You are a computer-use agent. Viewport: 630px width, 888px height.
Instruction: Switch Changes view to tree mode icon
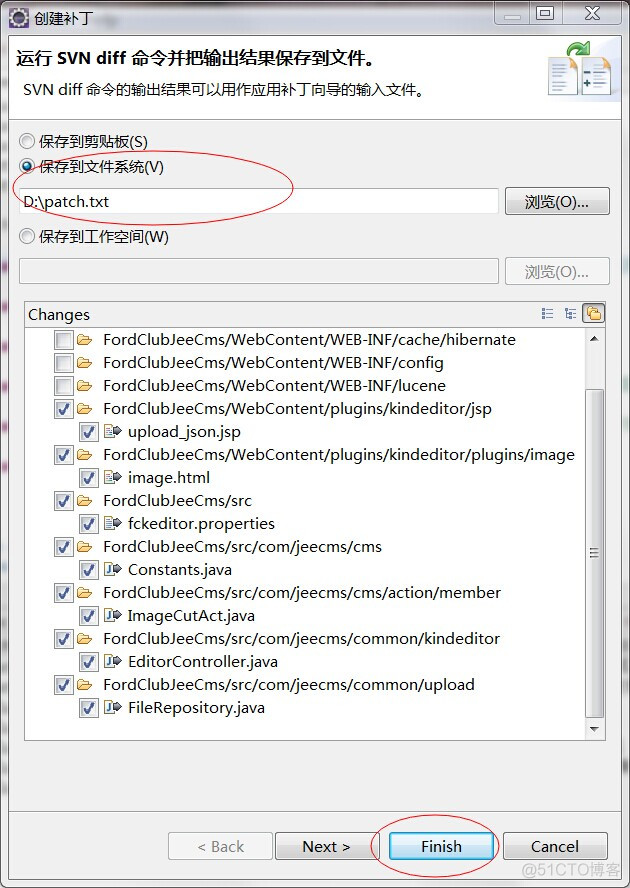[x=571, y=313]
